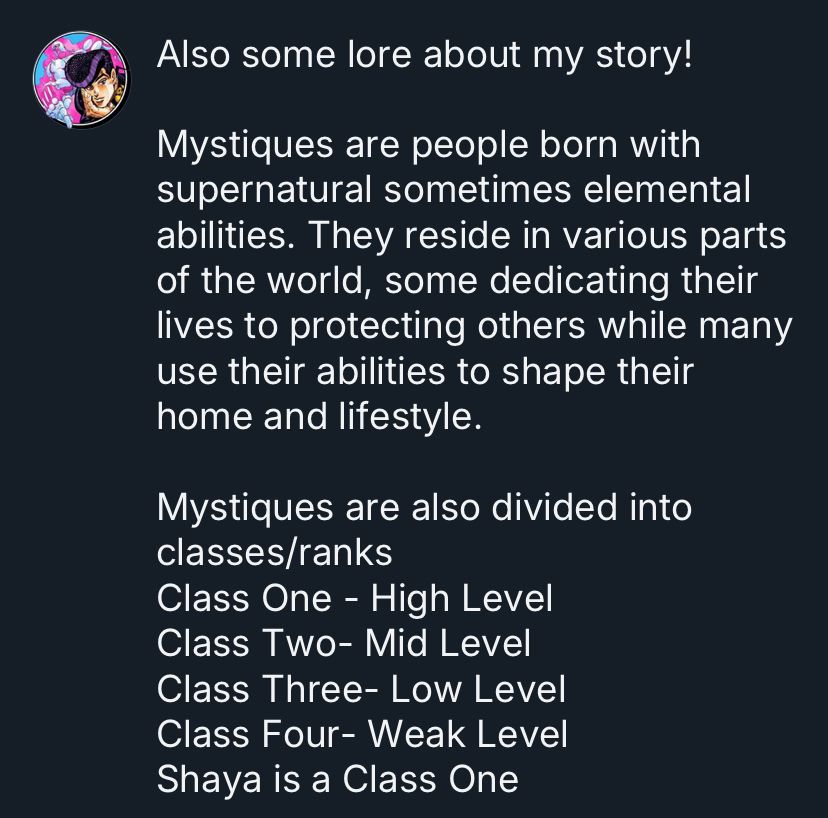
Task: Tap the word "lifestyle."
Action: point(410,418)
